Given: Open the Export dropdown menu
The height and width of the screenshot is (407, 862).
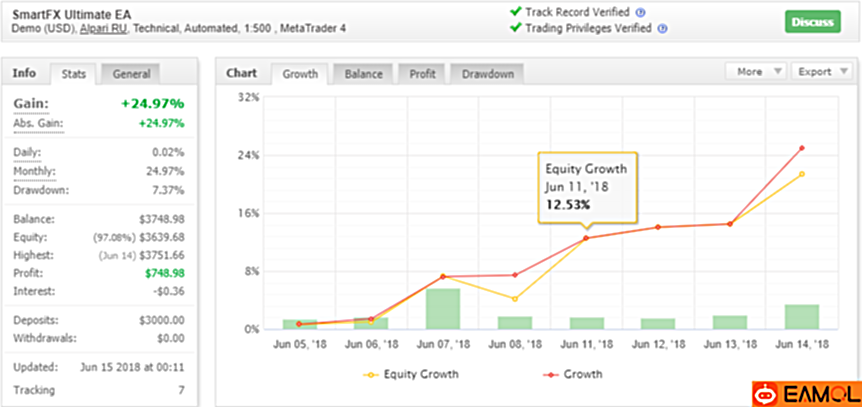Looking at the screenshot, I should [x=821, y=72].
